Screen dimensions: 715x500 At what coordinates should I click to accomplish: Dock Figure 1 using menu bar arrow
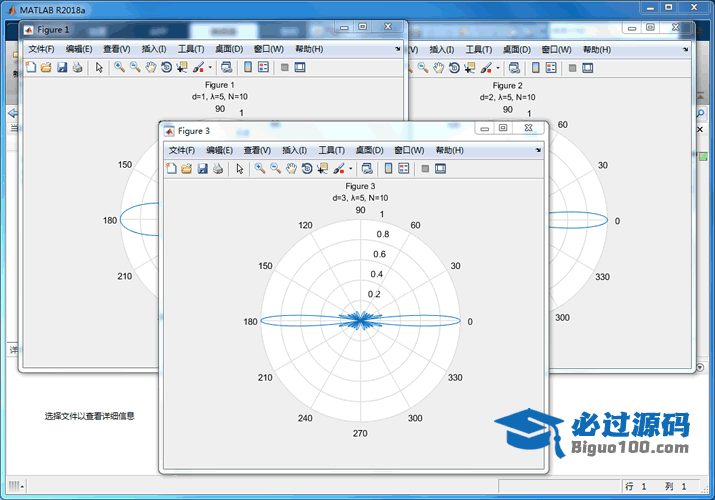tap(398, 49)
